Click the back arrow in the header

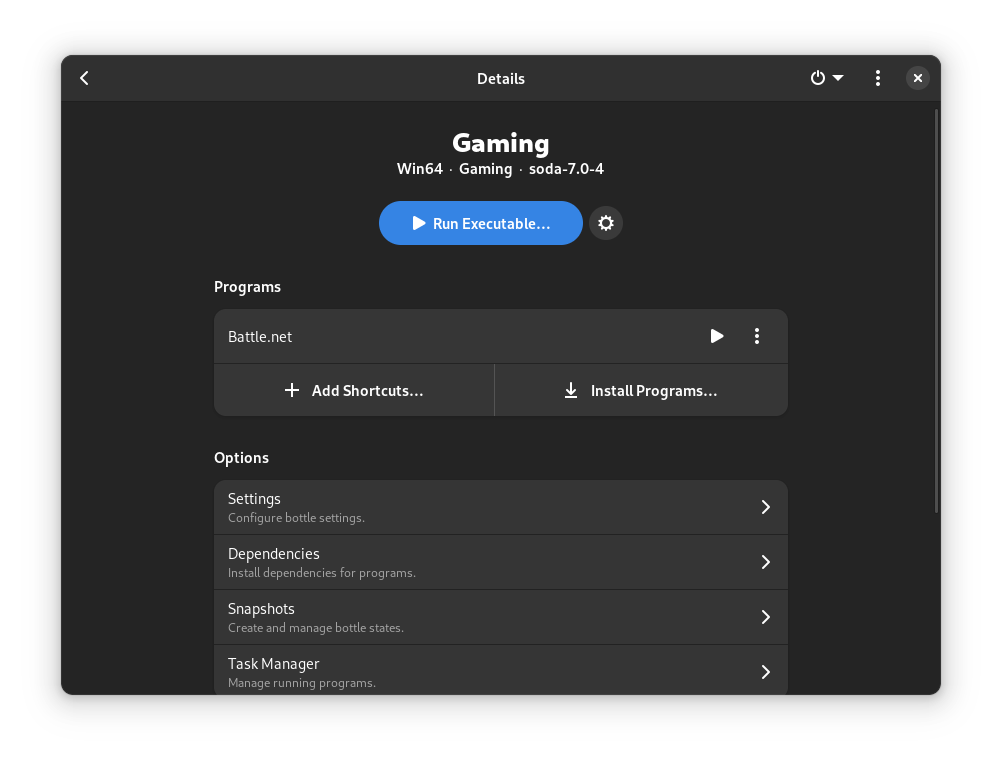pos(84,77)
